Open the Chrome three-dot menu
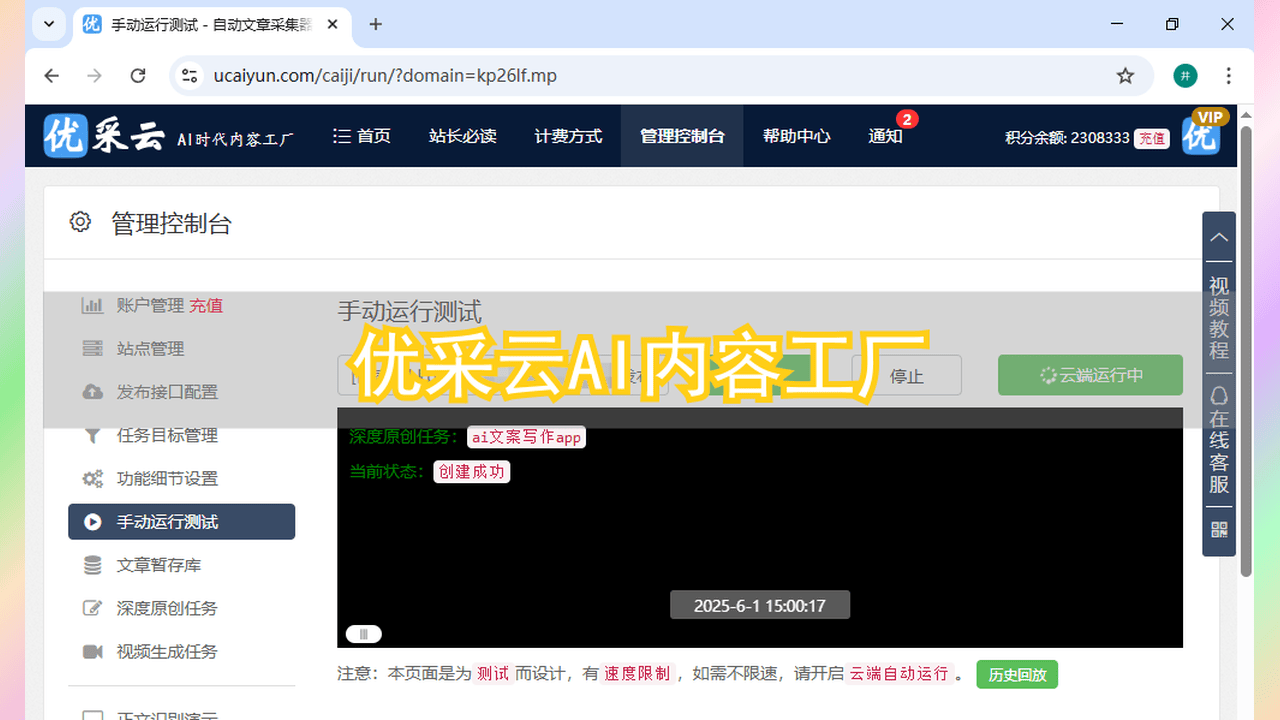The image size is (1280, 720). 1229,76
